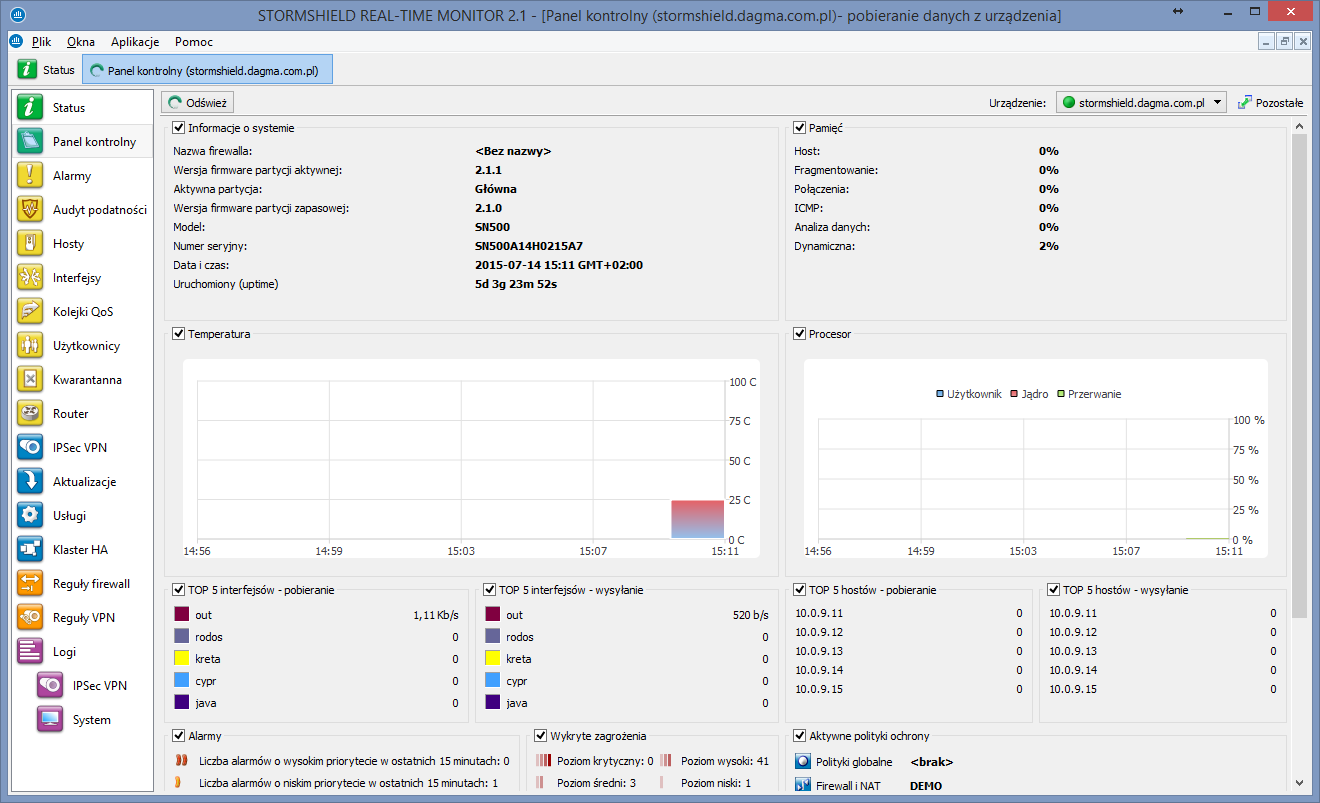The image size is (1320, 803).
Task: Click the vertical scrollbar thumb
Action: coord(1299,375)
